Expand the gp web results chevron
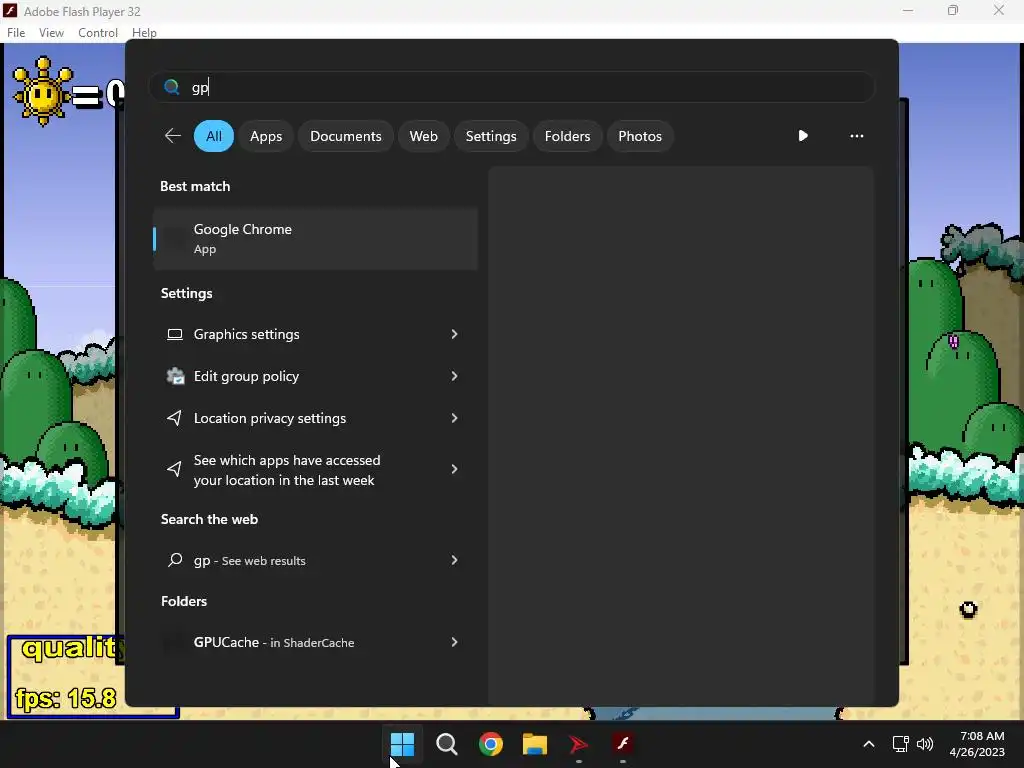 click(455, 560)
